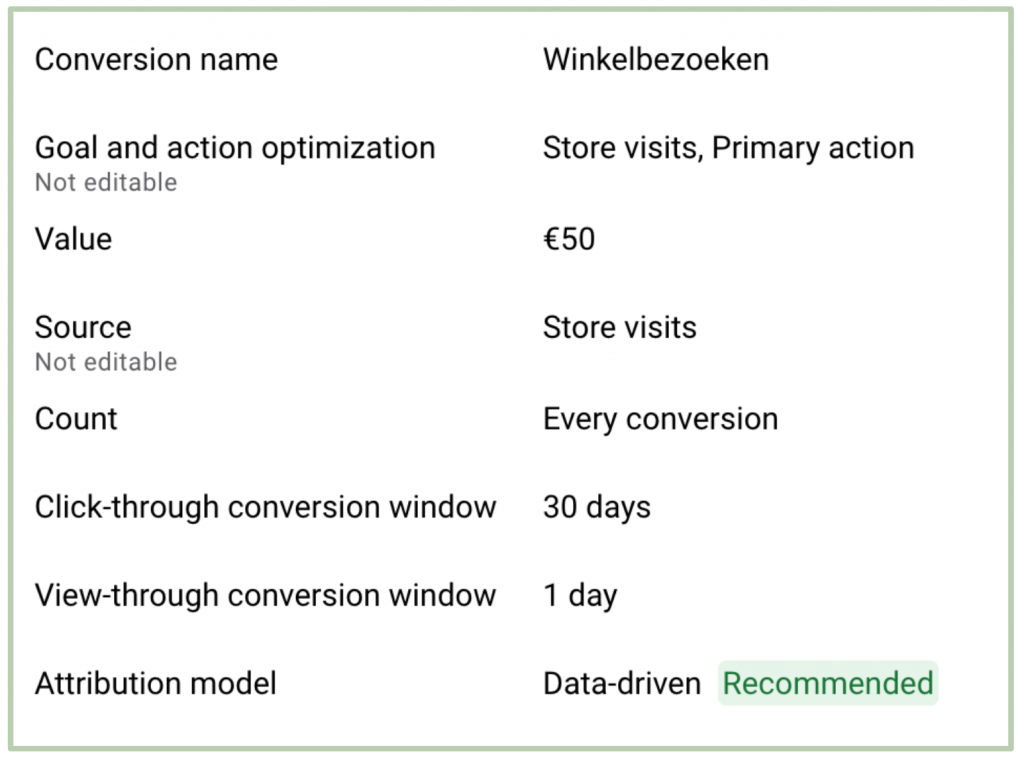Click Not editable under Goal and action

pos(106,182)
